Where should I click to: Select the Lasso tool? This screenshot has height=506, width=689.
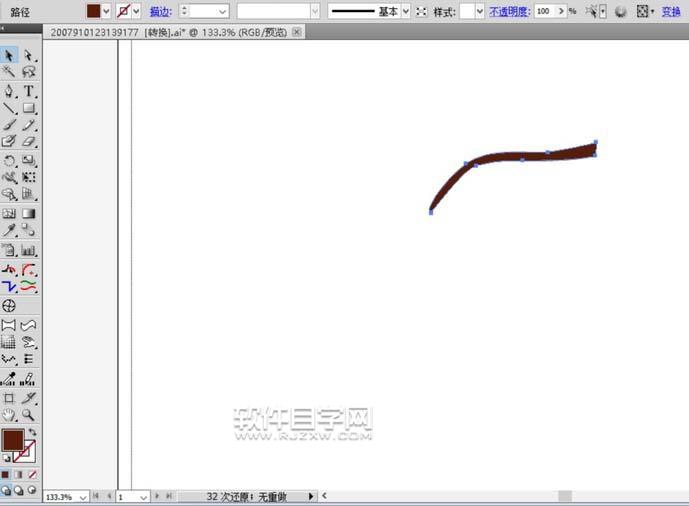click(29, 72)
